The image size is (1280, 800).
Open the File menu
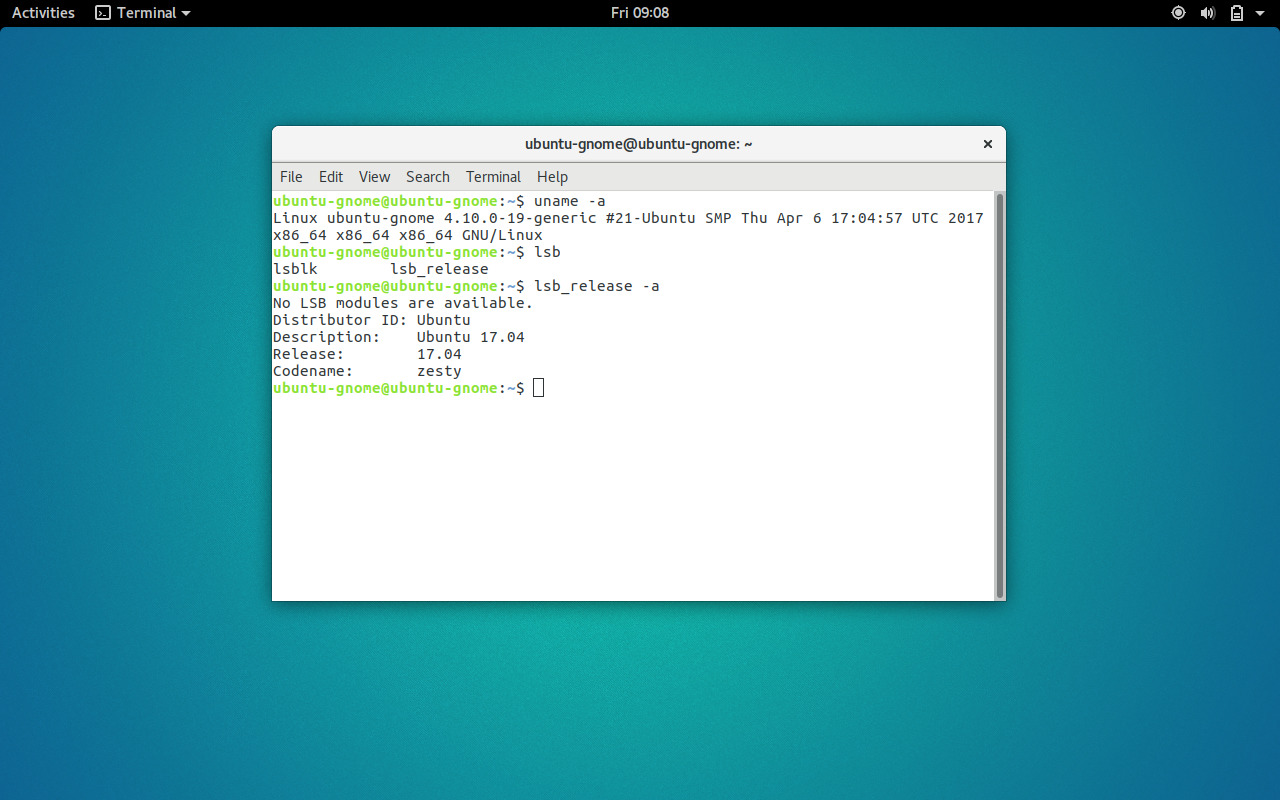pyautogui.click(x=291, y=176)
